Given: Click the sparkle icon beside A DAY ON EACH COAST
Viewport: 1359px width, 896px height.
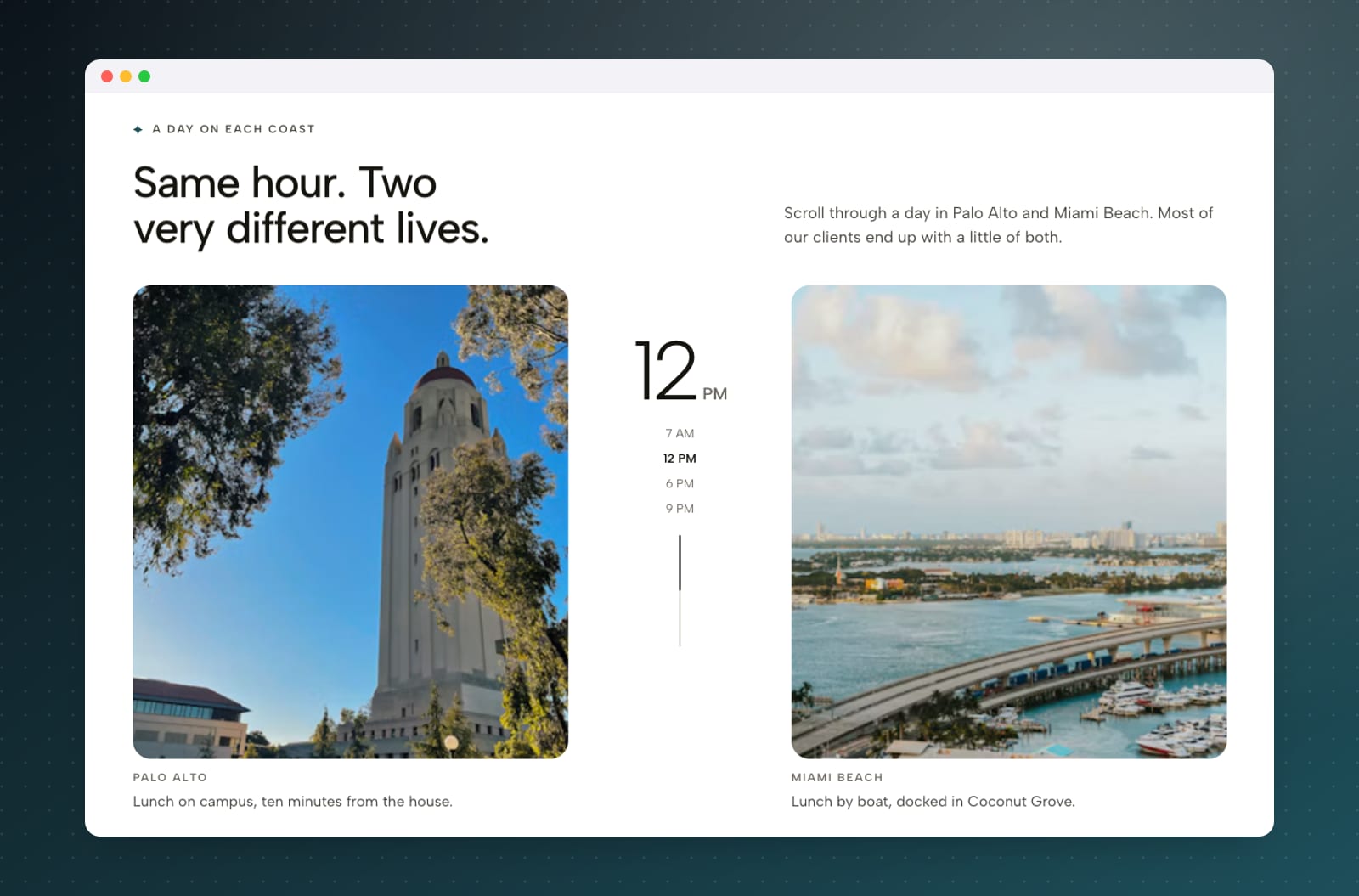Looking at the screenshot, I should (138, 129).
